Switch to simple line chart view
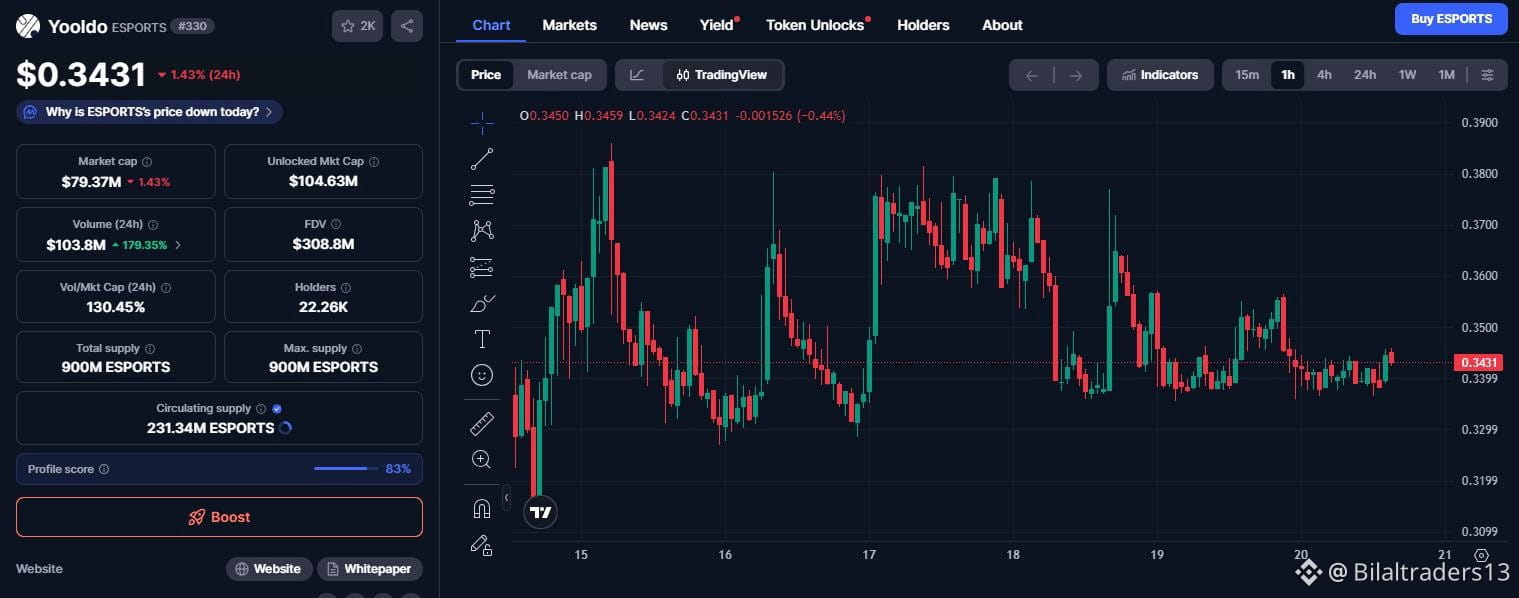The image size is (1519, 598). (638, 75)
